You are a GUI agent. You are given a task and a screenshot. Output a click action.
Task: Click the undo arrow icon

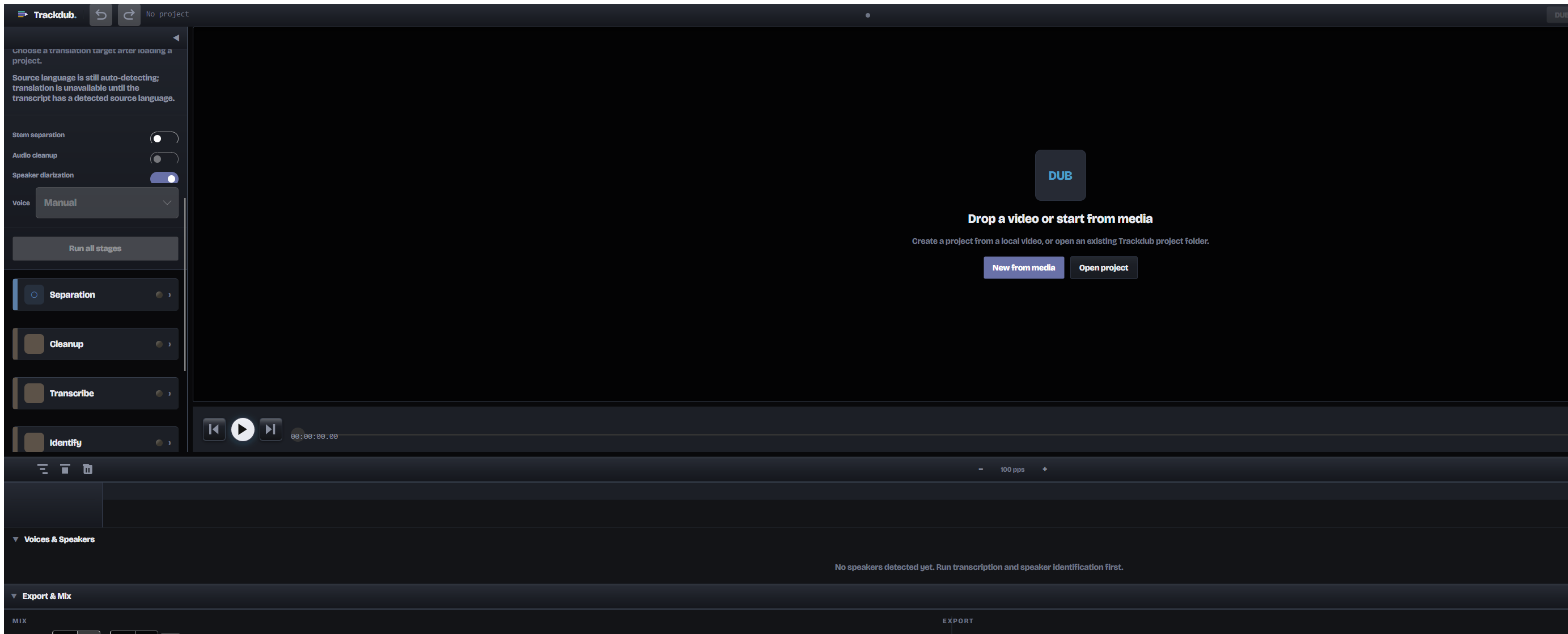101,15
